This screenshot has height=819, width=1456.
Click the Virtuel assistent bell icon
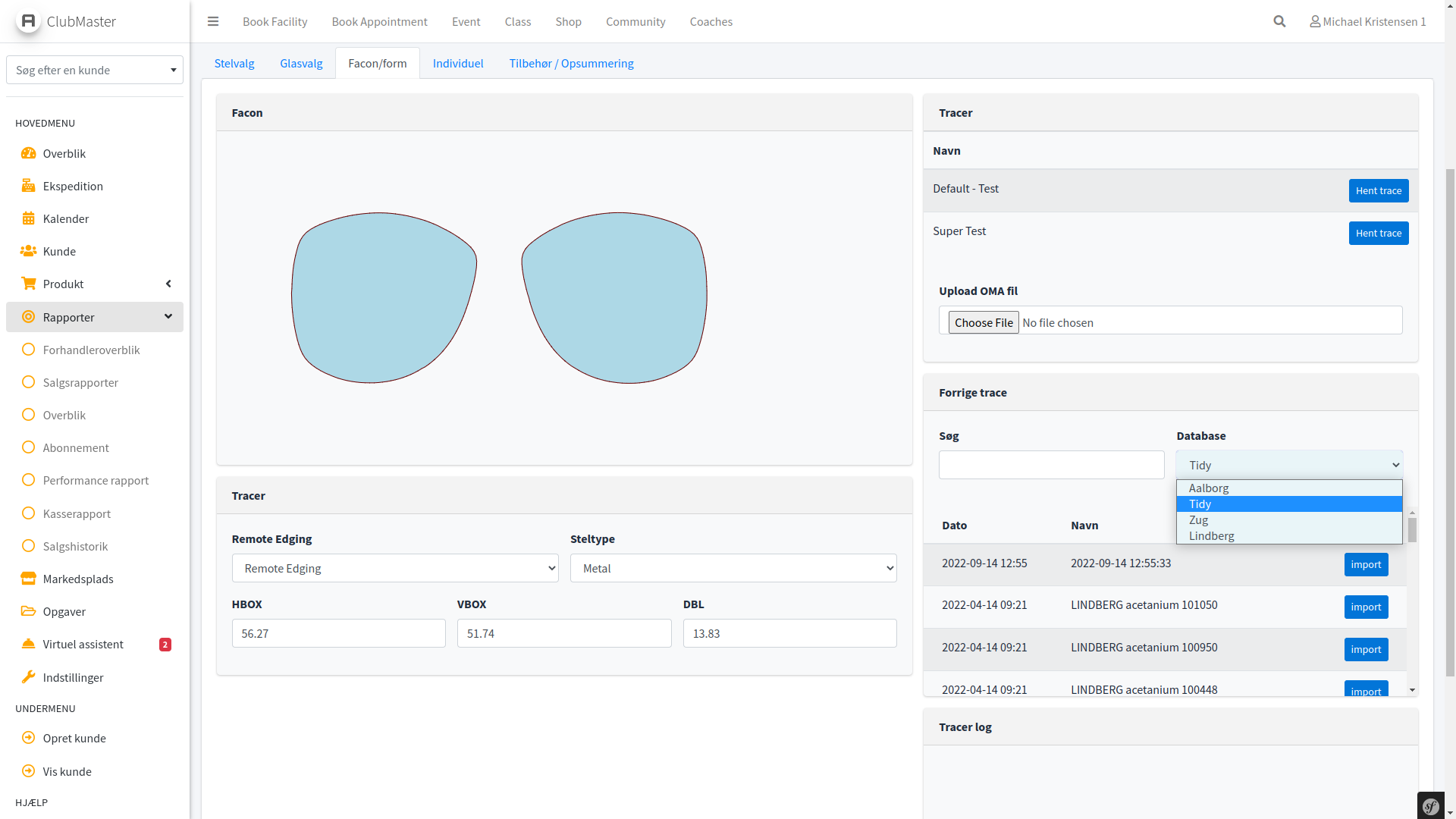(29, 644)
